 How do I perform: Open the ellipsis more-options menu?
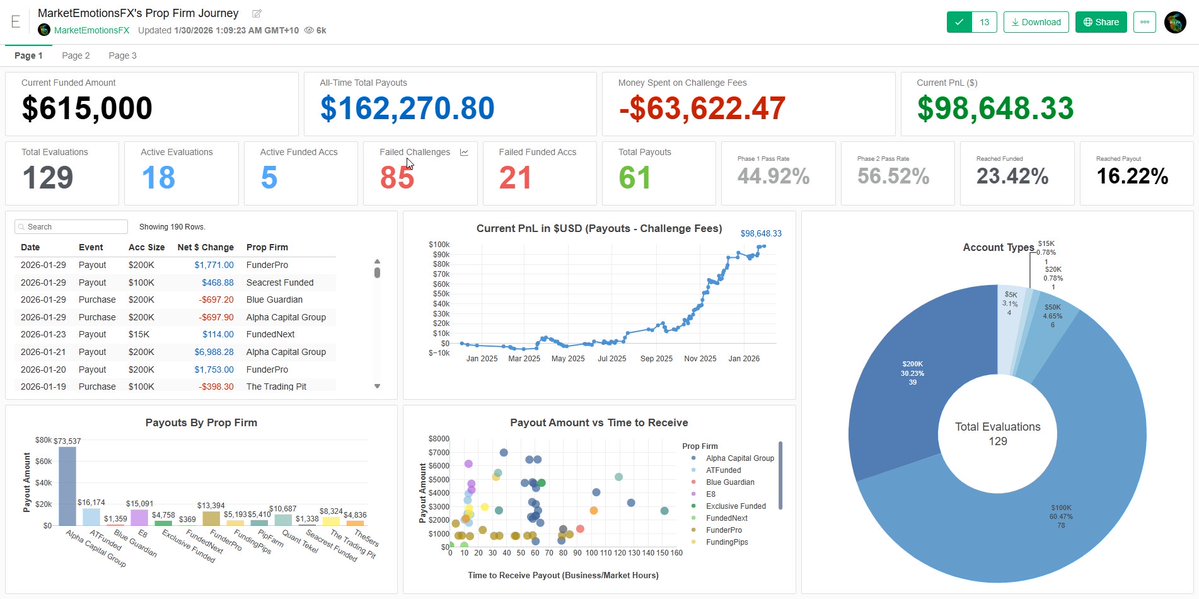click(x=1144, y=21)
